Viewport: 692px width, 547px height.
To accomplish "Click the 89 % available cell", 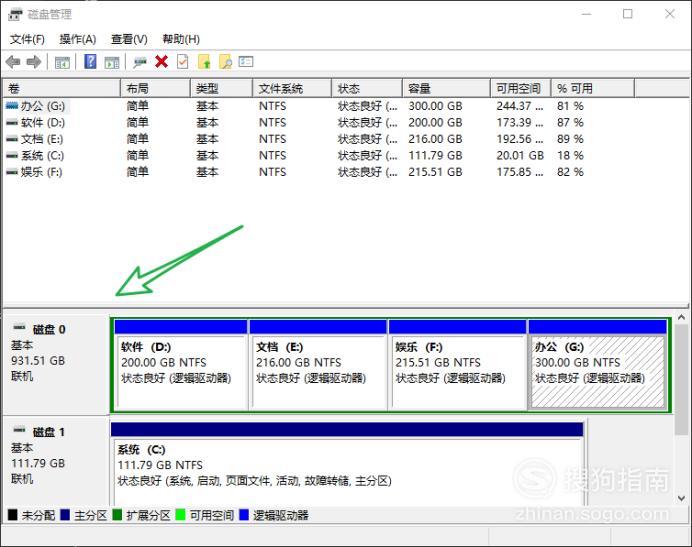I will pos(570,139).
